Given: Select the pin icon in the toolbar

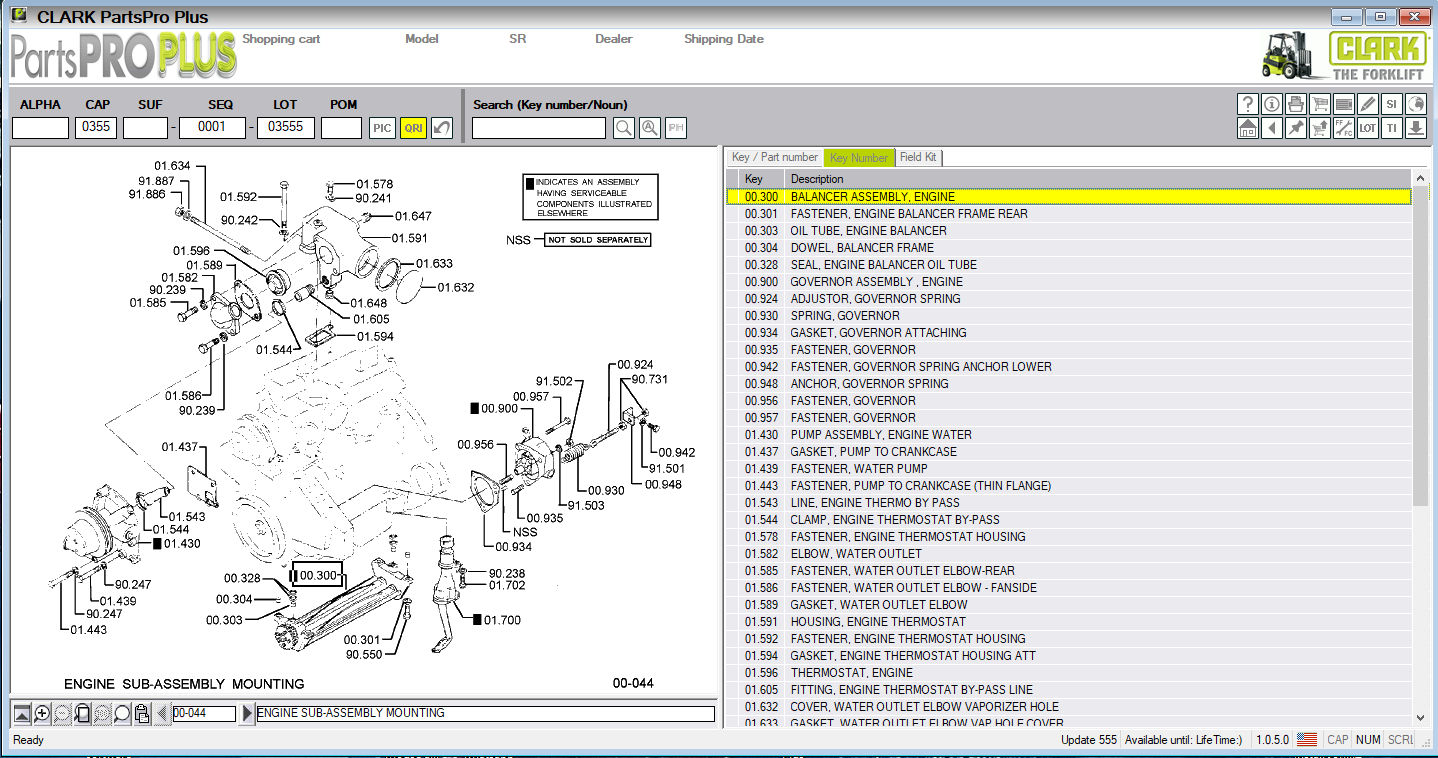Looking at the screenshot, I should coord(1296,128).
